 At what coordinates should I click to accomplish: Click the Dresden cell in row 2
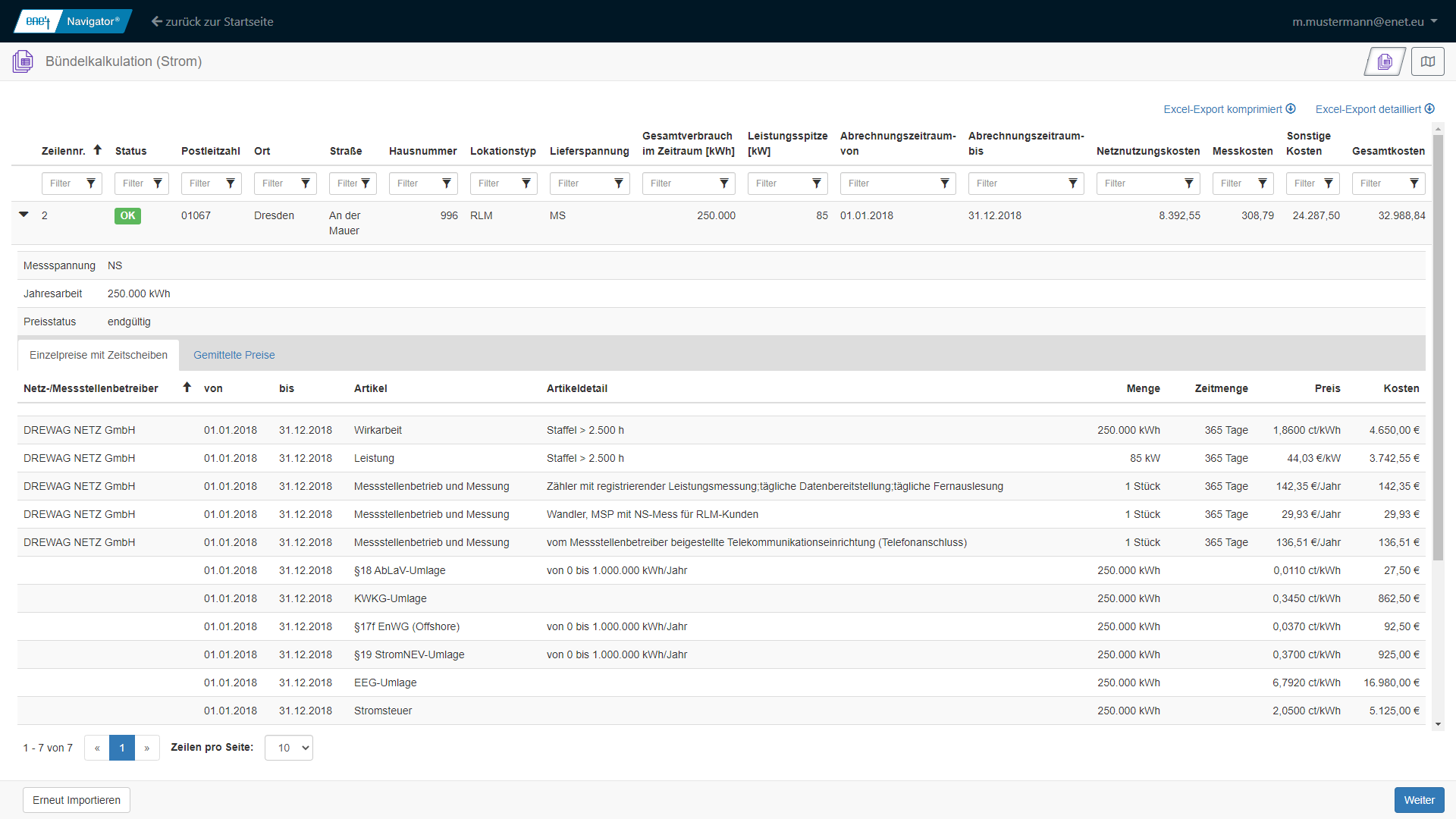tap(274, 215)
